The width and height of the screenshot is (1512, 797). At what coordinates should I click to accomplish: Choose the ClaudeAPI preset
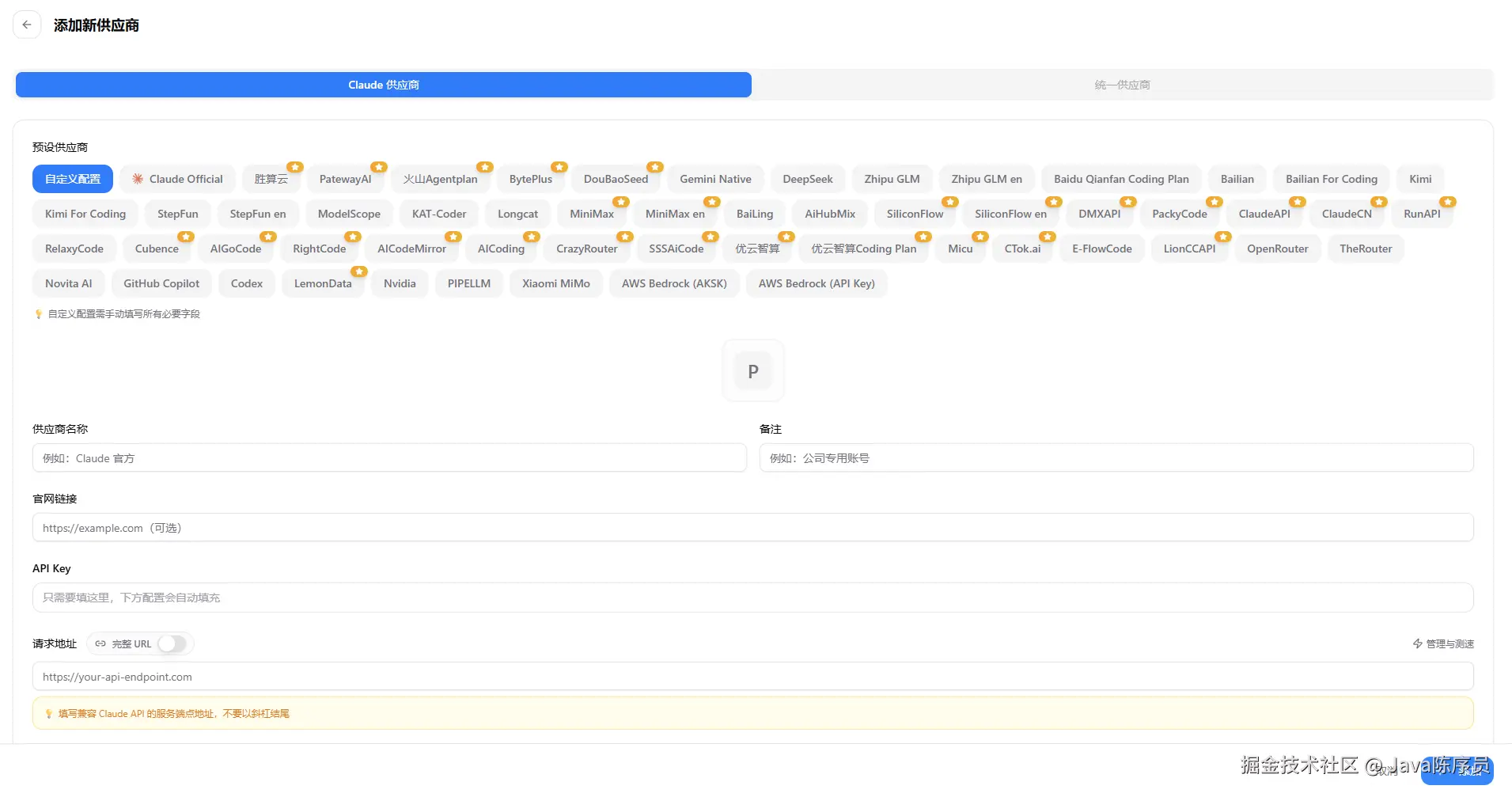point(1264,214)
